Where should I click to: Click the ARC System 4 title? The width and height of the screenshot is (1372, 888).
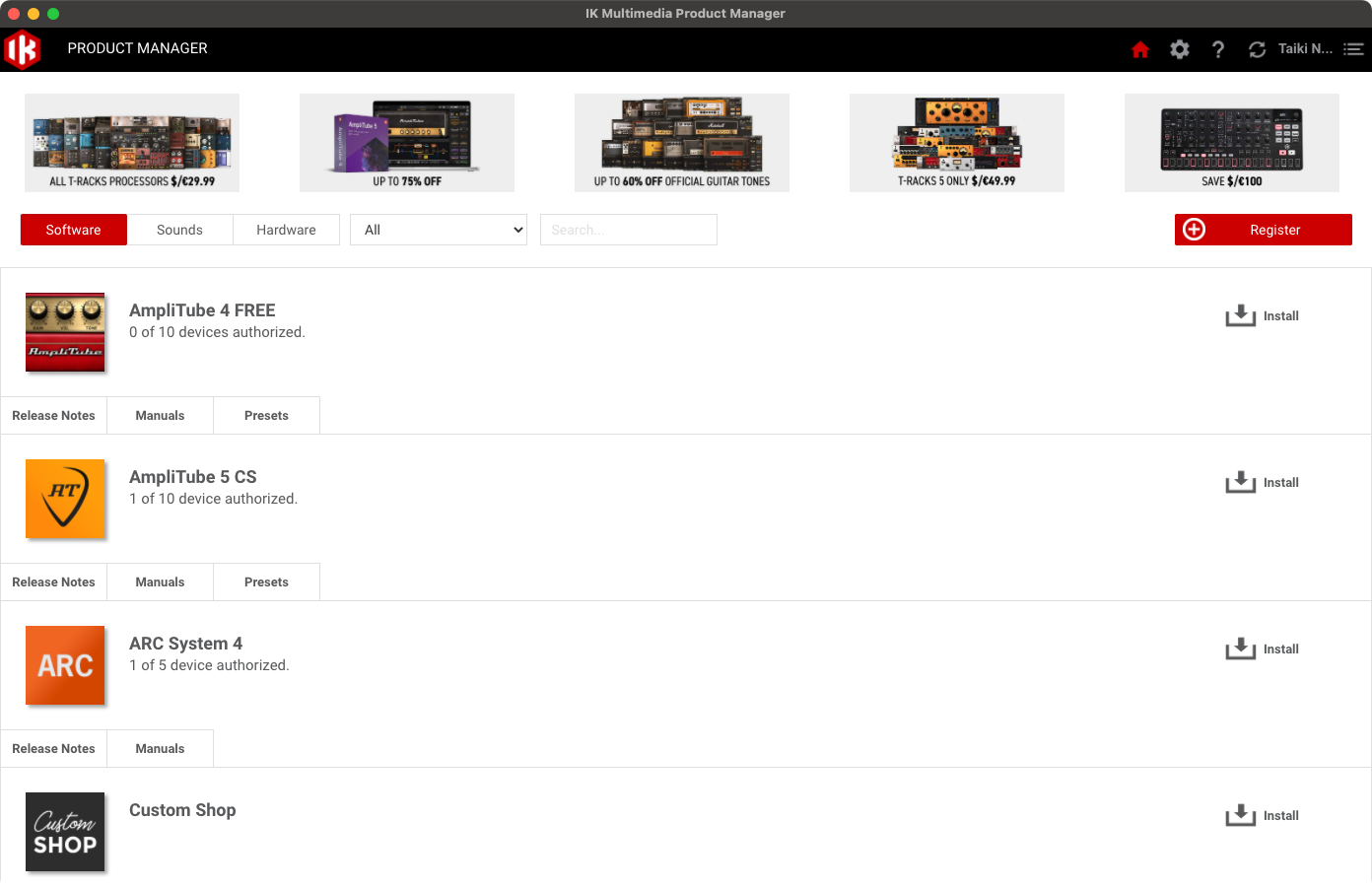click(185, 644)
